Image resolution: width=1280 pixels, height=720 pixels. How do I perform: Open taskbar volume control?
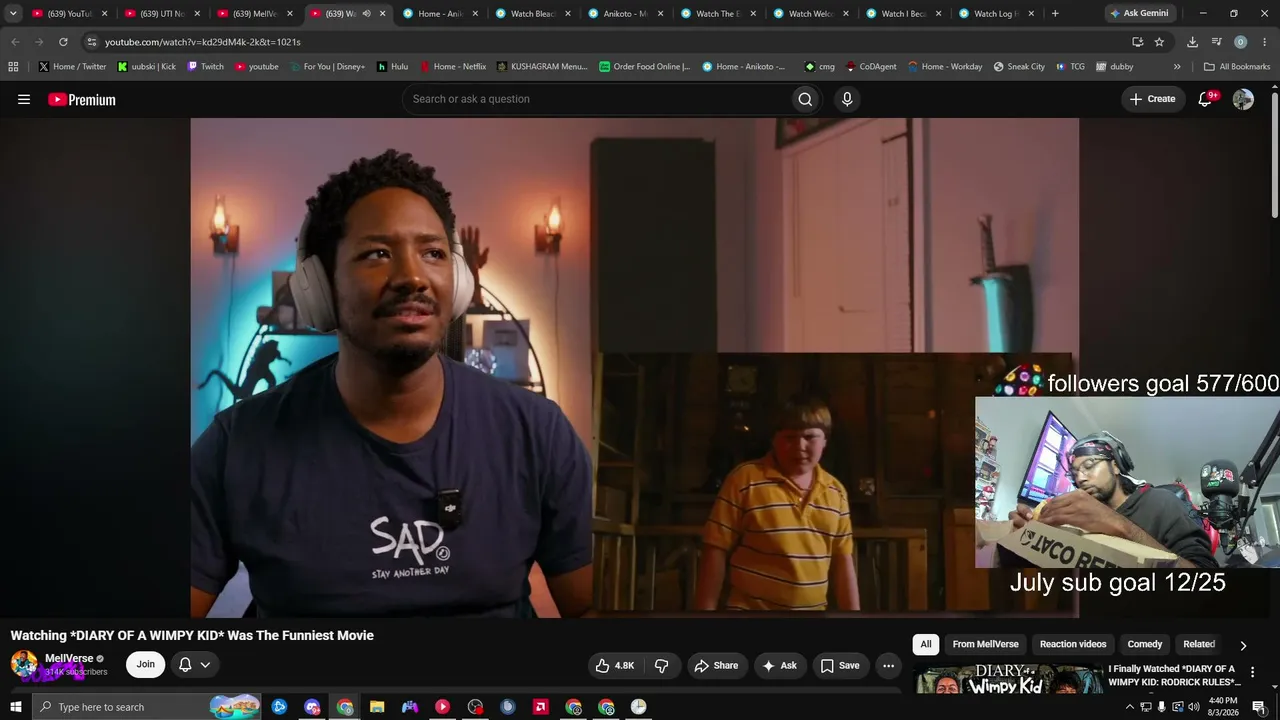(1193, 707)
